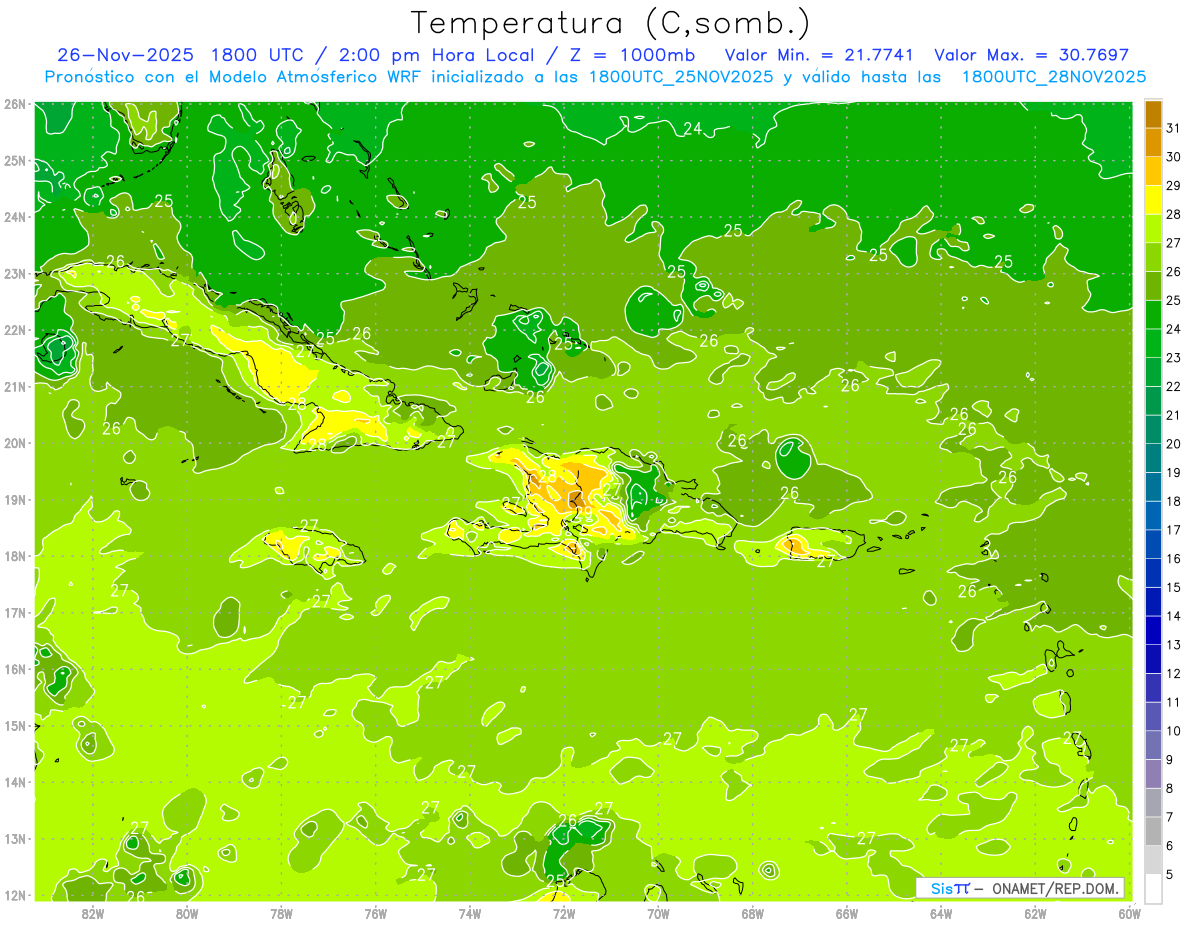Click the 78W longitude axis label

click(x=281, y=913)
